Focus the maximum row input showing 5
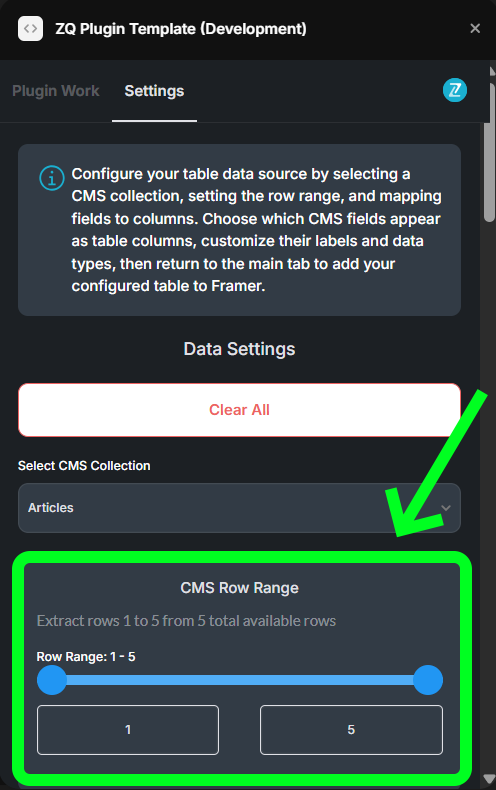 (351, 730)
